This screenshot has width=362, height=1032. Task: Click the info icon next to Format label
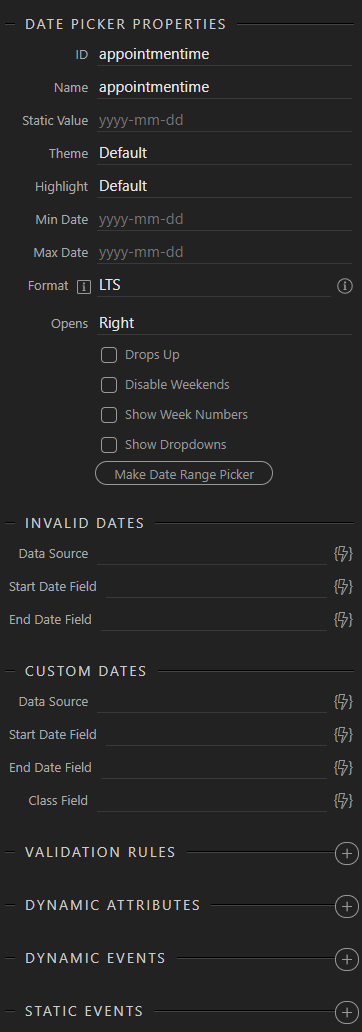click(84, 286)
